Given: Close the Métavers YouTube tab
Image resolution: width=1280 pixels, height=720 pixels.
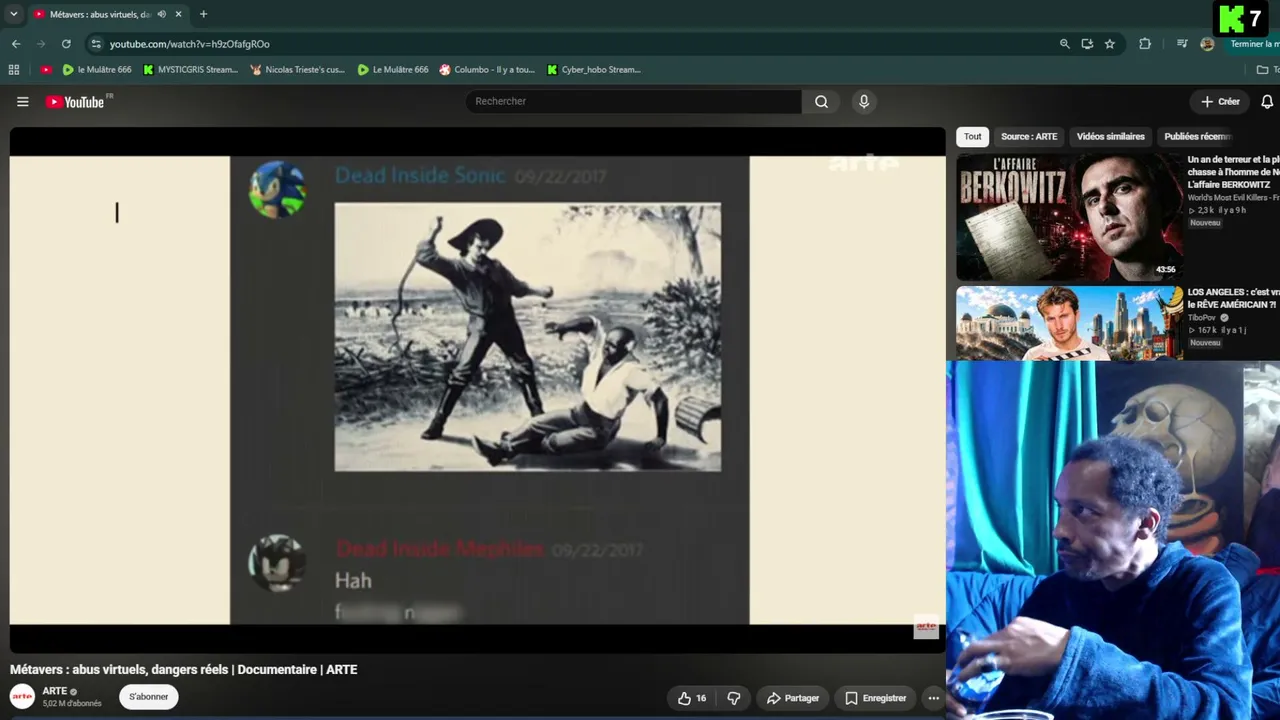Looking at the screenshot, I should 179,14.
